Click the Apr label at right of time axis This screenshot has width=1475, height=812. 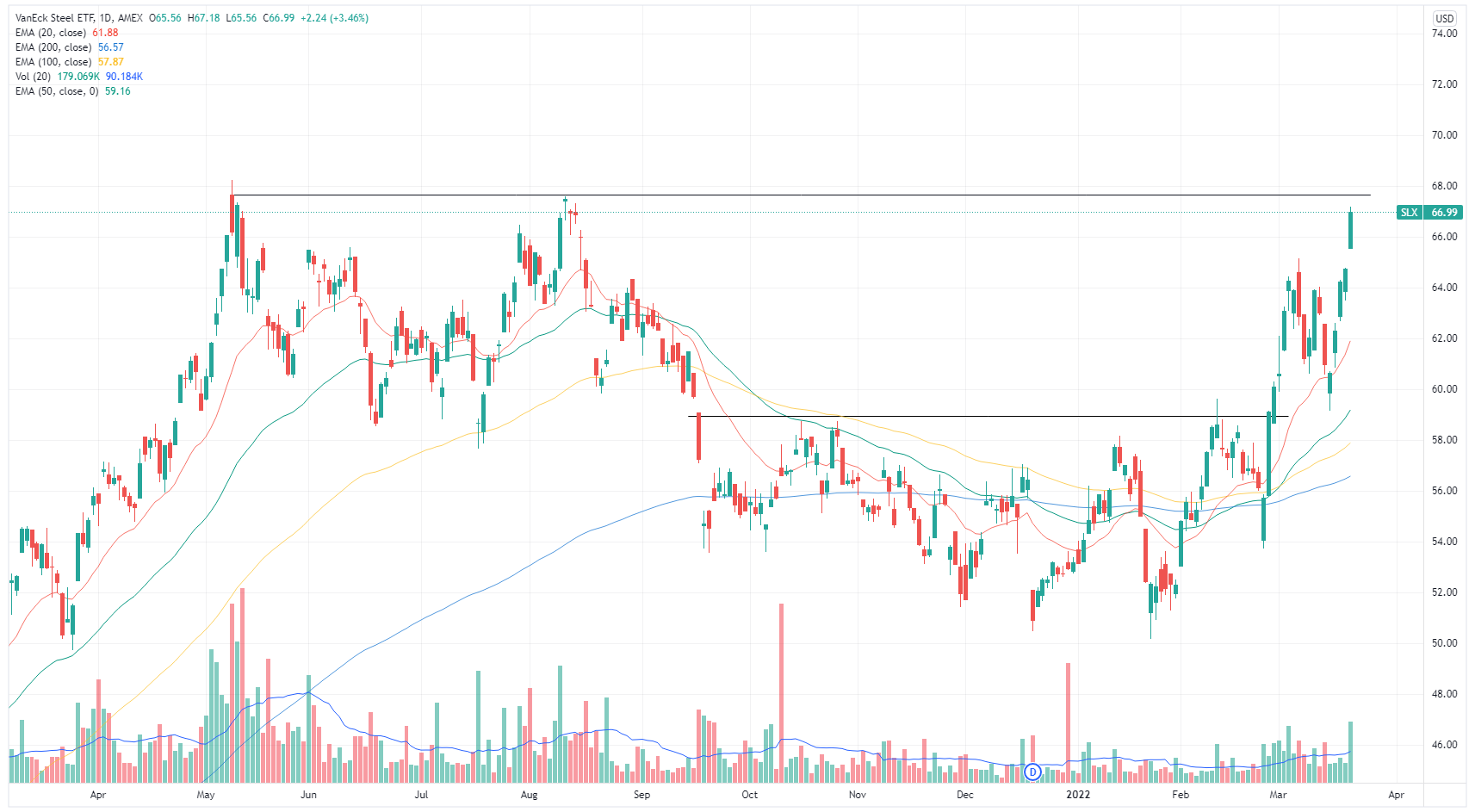tap(1397, 795)
